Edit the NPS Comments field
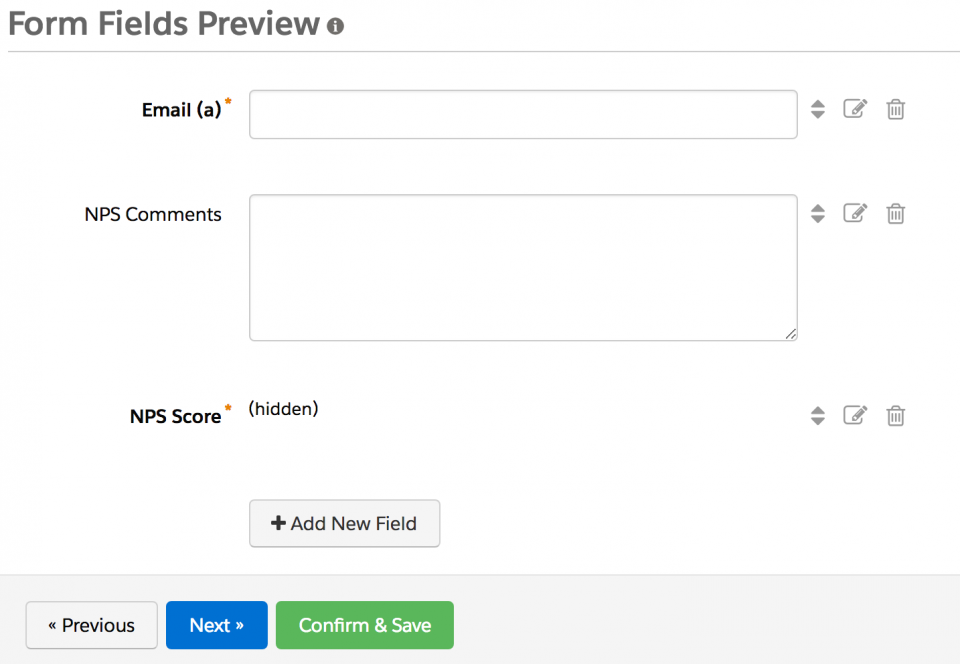960x664 pixels. tap(855, 213)
